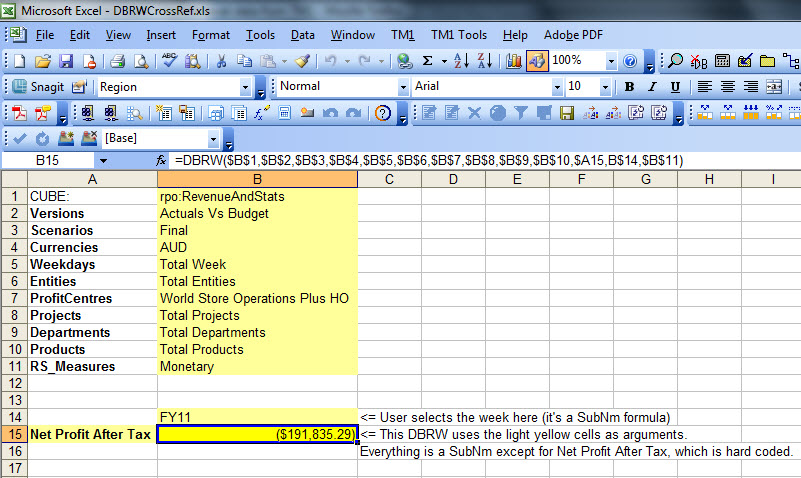
Task: Cut selection with scissors icon
Action: tap(221, 61)
